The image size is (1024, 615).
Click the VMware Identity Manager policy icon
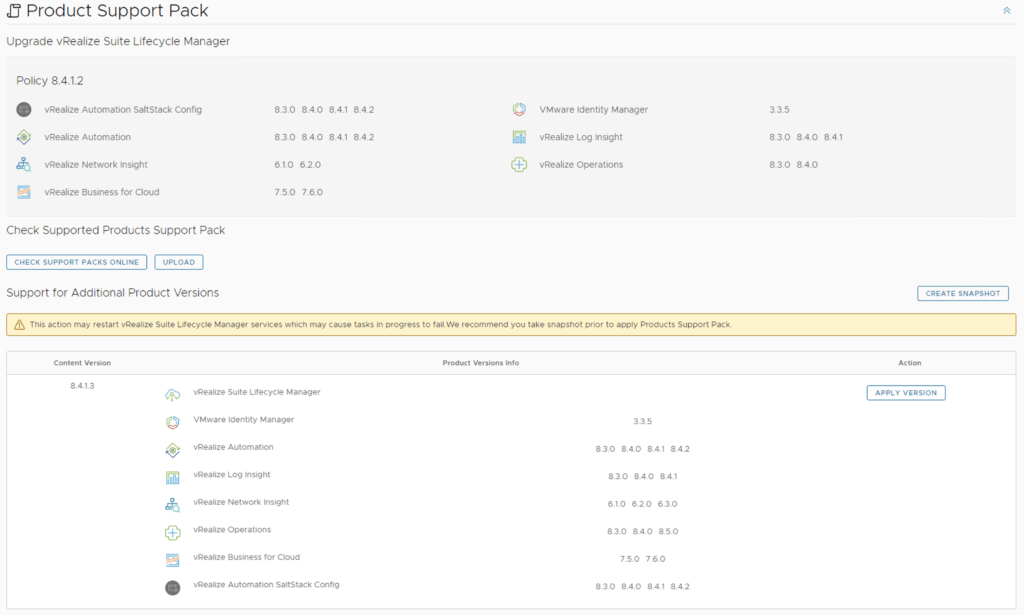(519, 110)
